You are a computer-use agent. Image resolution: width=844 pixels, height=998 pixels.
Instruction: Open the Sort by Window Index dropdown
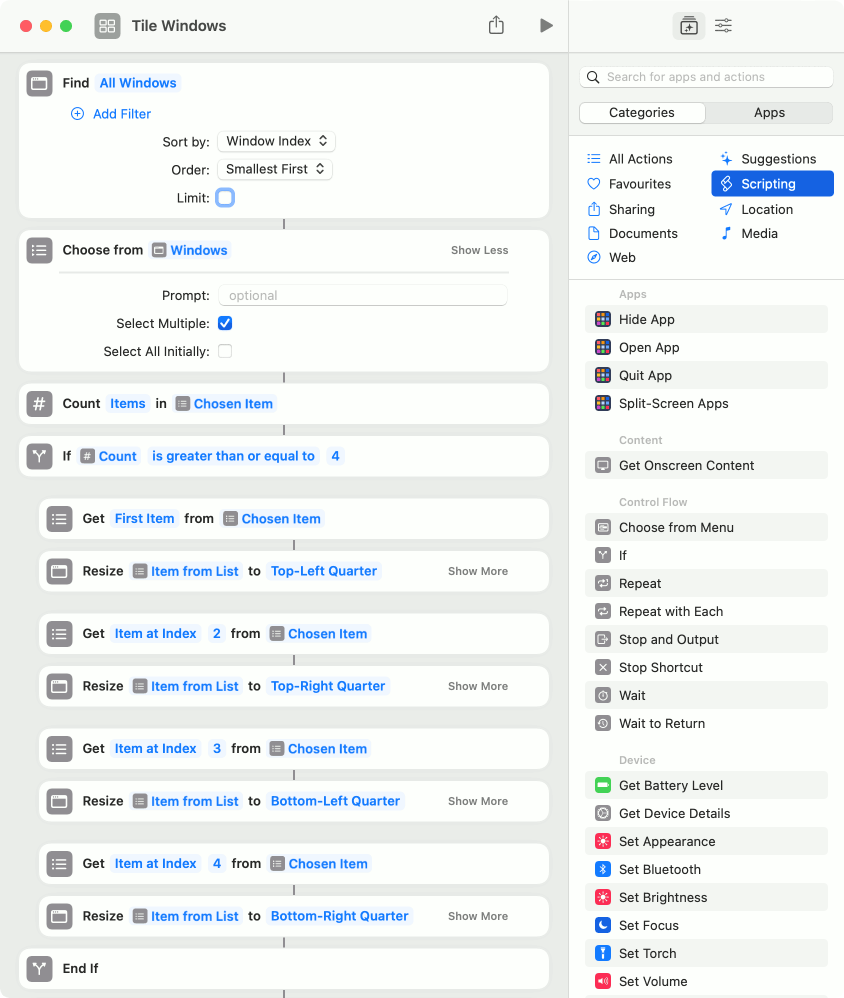[276, 141]
